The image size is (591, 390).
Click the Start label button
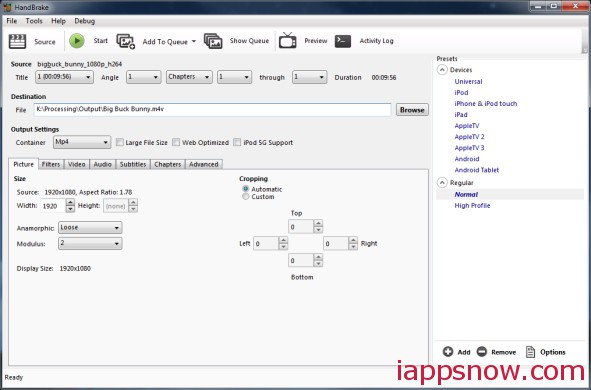[101, 41]
